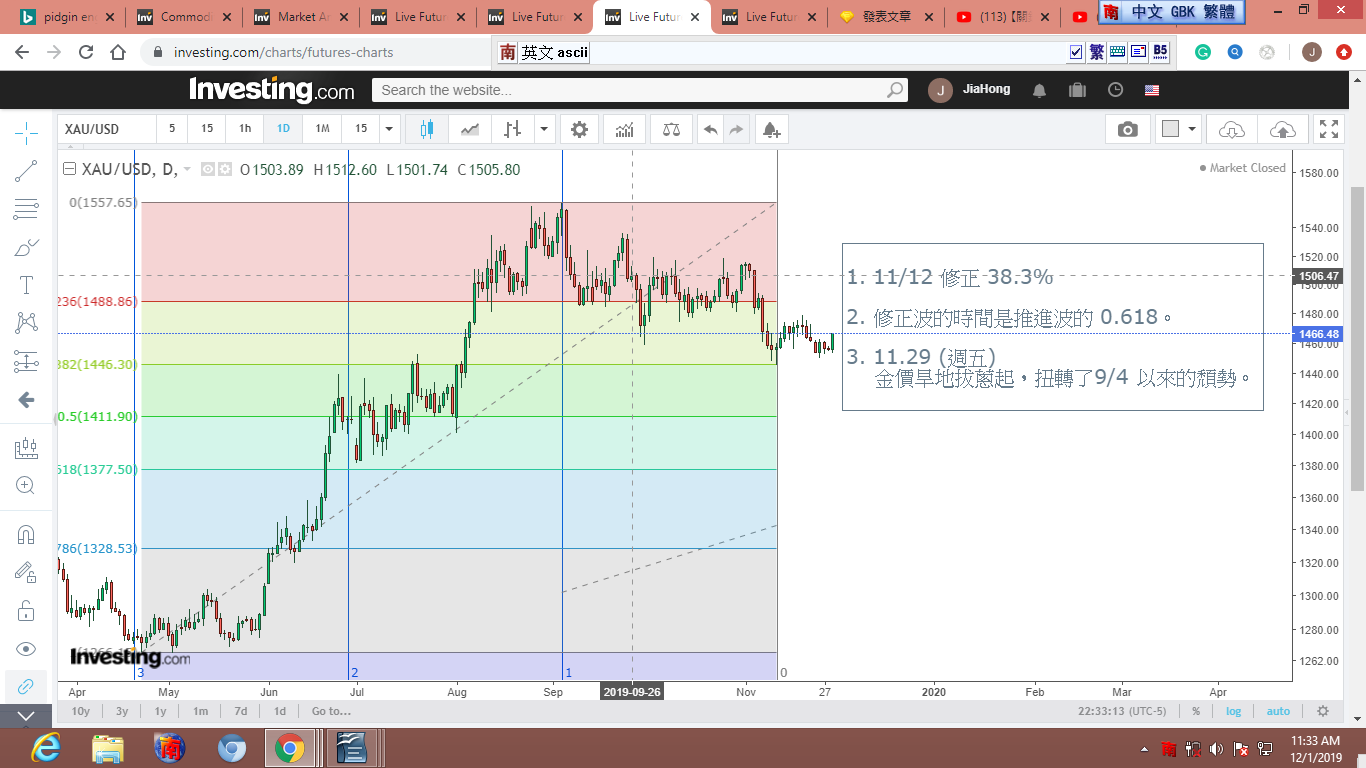Open the chart properties gear icon
This screenshot has height=768, width=1366.
(x=579, y=129)
